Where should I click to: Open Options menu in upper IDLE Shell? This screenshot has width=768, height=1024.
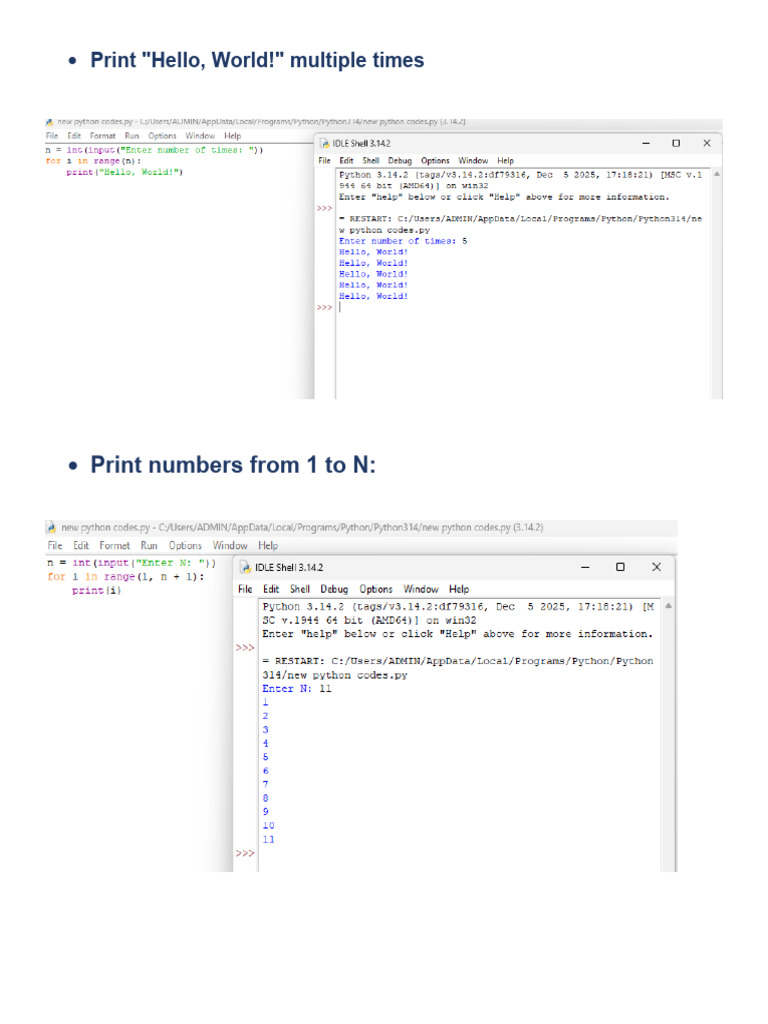[435, 161]
